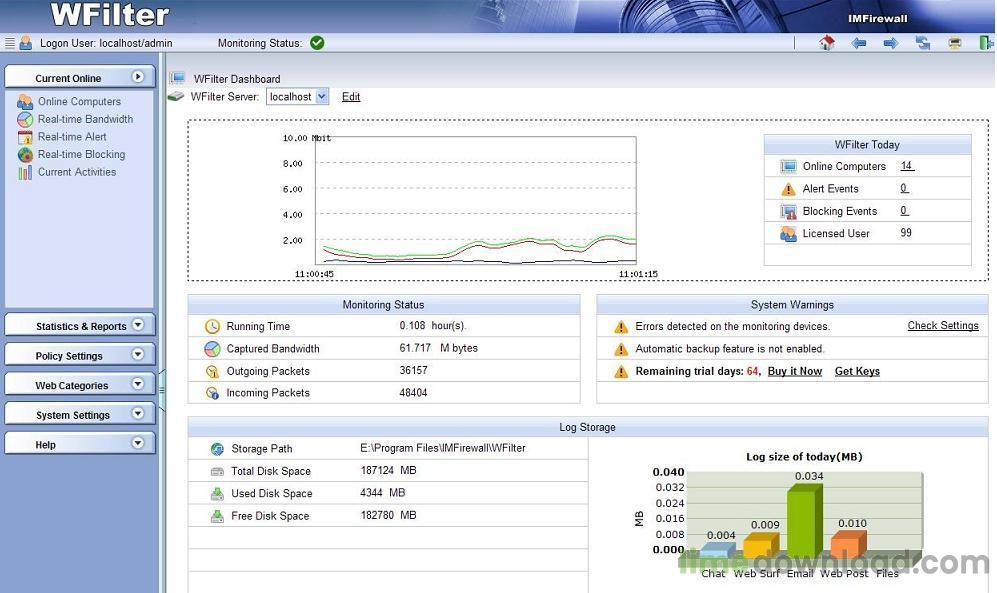997x593 pixels.
Task: Open the Home icon in top toolbar
Action: point(827,43)
